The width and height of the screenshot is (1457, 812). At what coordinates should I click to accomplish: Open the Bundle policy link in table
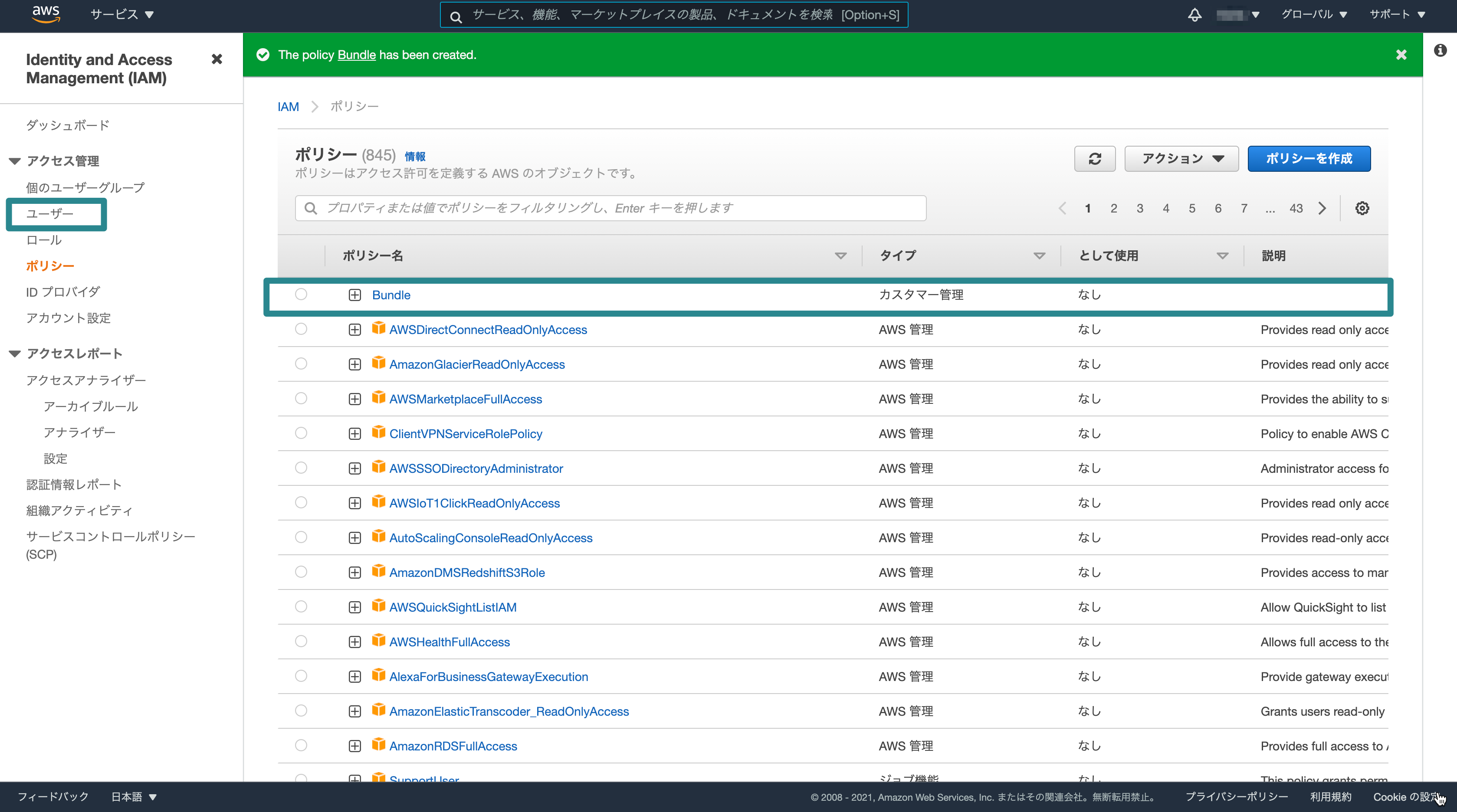pyautogui.click(x=391, y=295)
